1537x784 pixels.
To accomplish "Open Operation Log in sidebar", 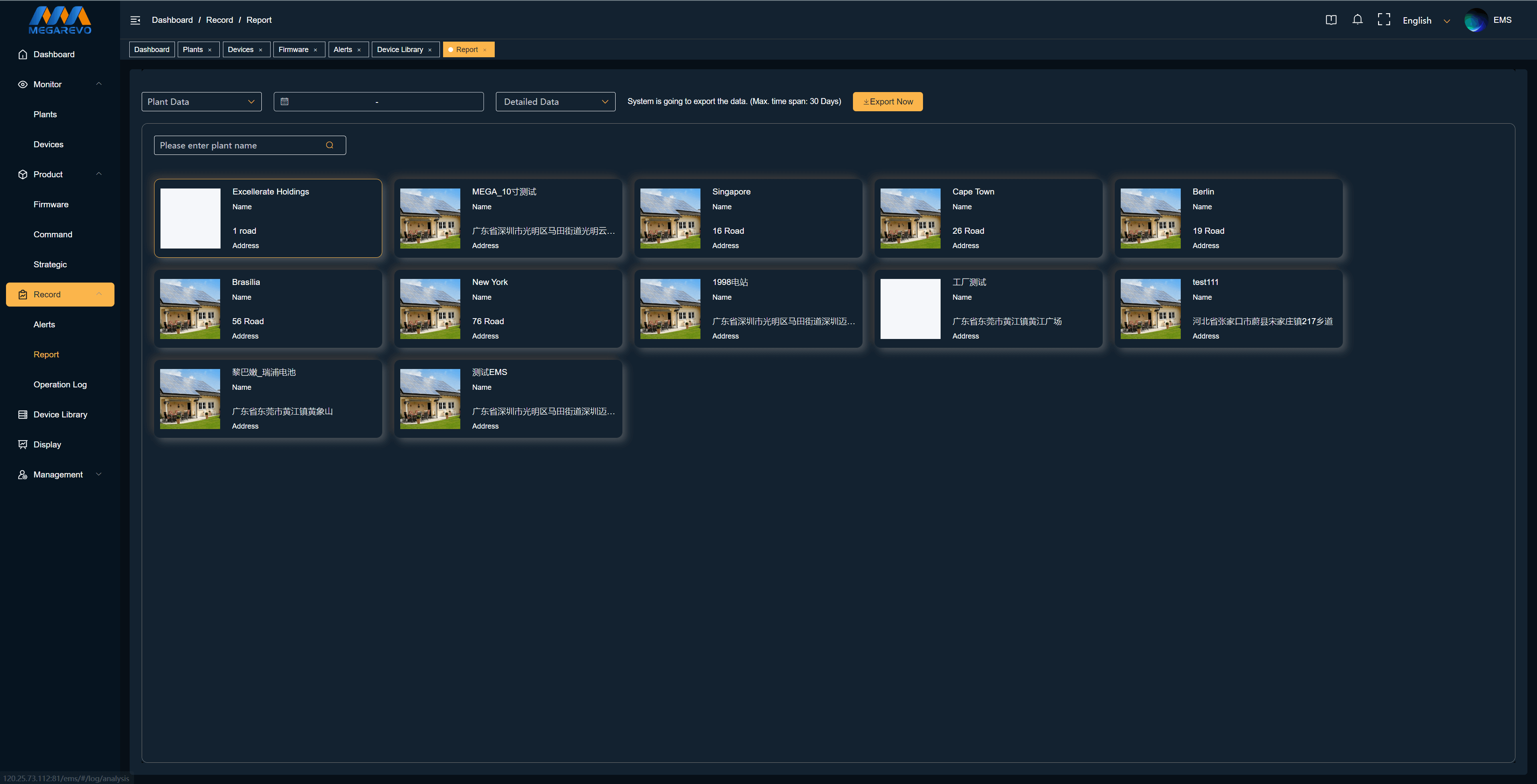I will click(60, 384).
